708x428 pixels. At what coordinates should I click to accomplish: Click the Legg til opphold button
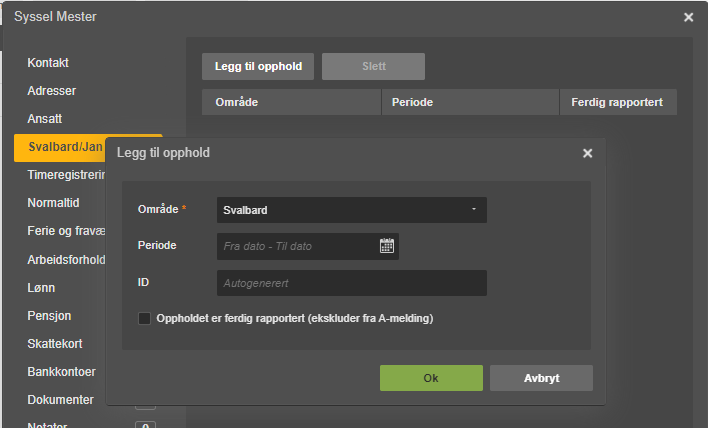pyautogui.click(x=258, y=66)
